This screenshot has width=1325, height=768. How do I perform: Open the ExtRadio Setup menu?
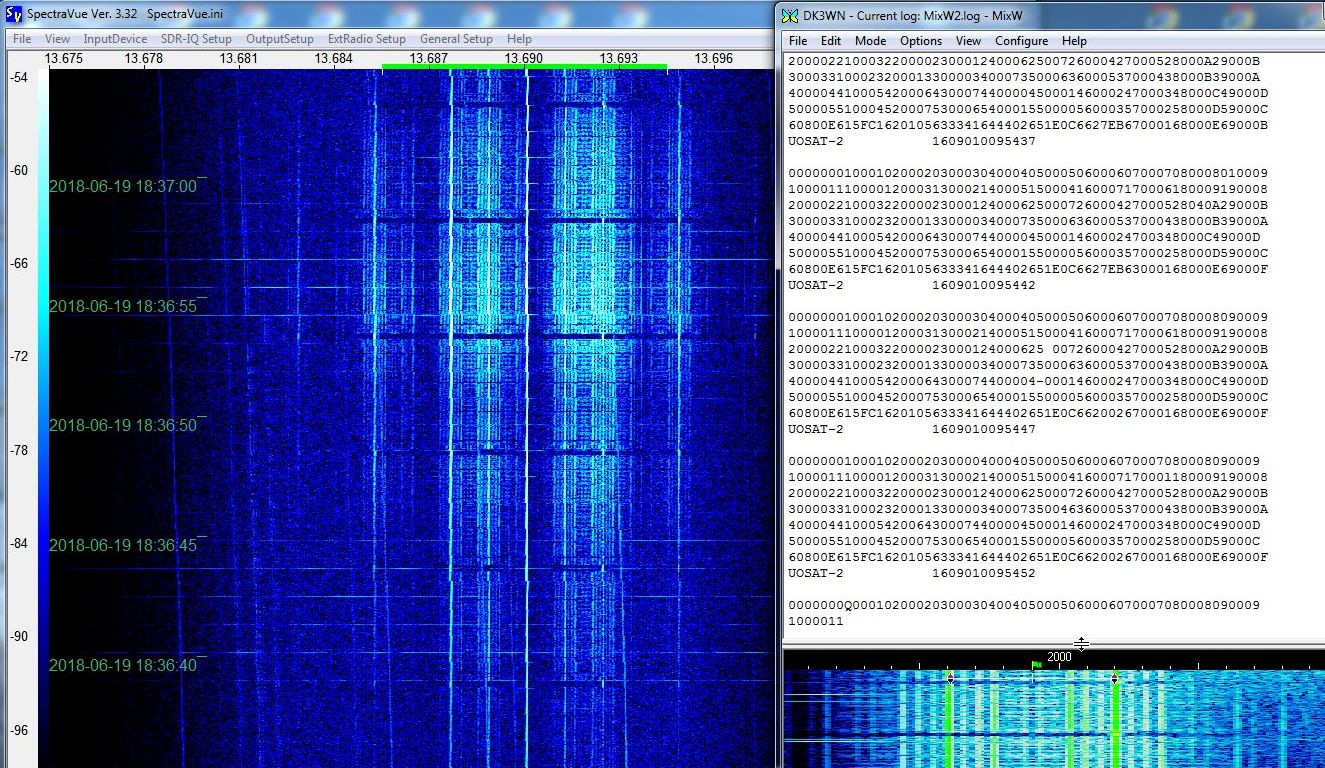point(367,39)
